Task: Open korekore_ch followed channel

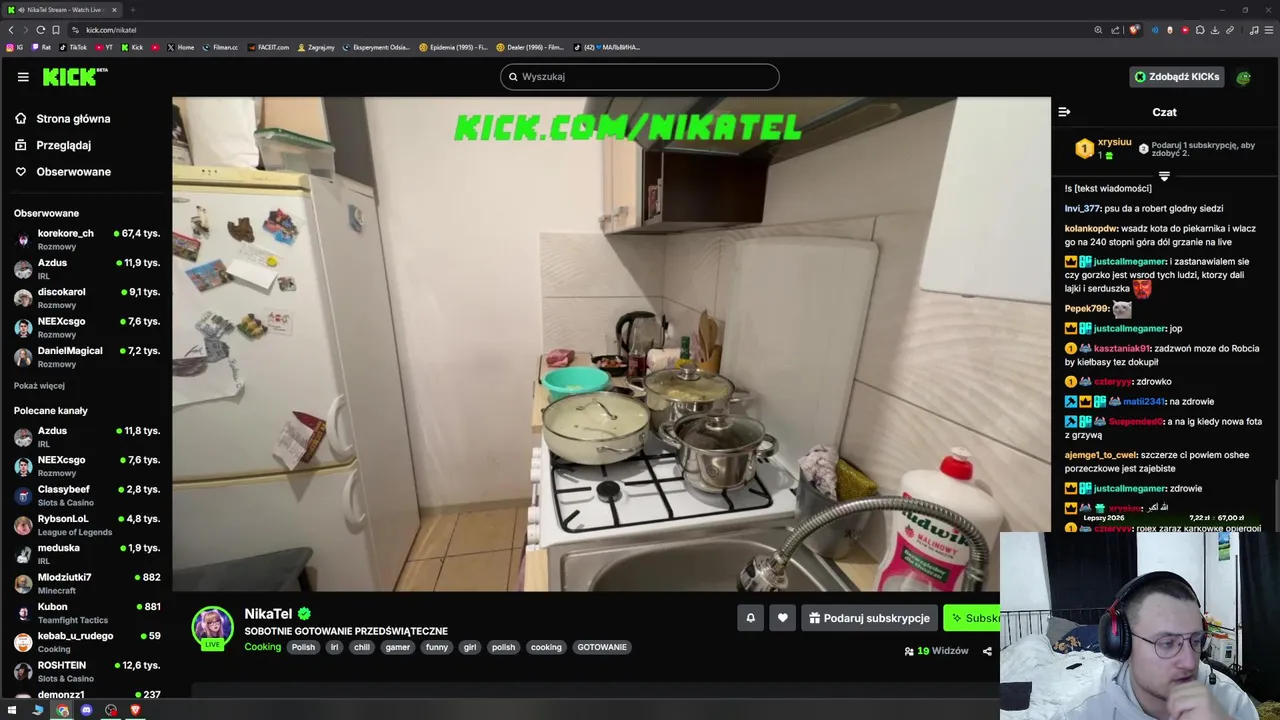Action: 87,239
